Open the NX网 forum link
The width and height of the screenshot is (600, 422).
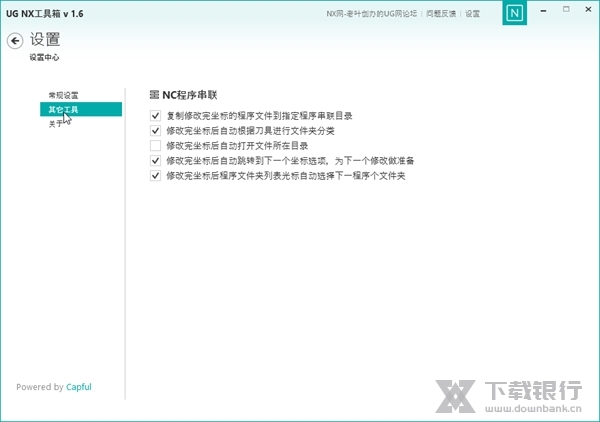(371, 14)
